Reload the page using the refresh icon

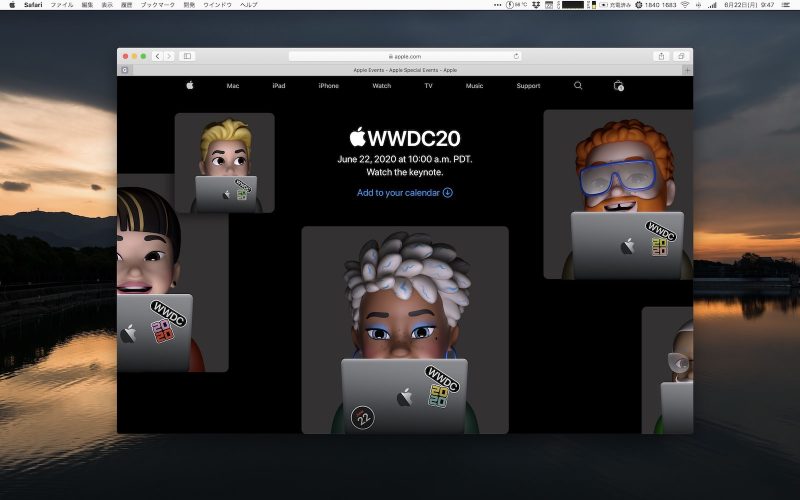click(516, 56)
